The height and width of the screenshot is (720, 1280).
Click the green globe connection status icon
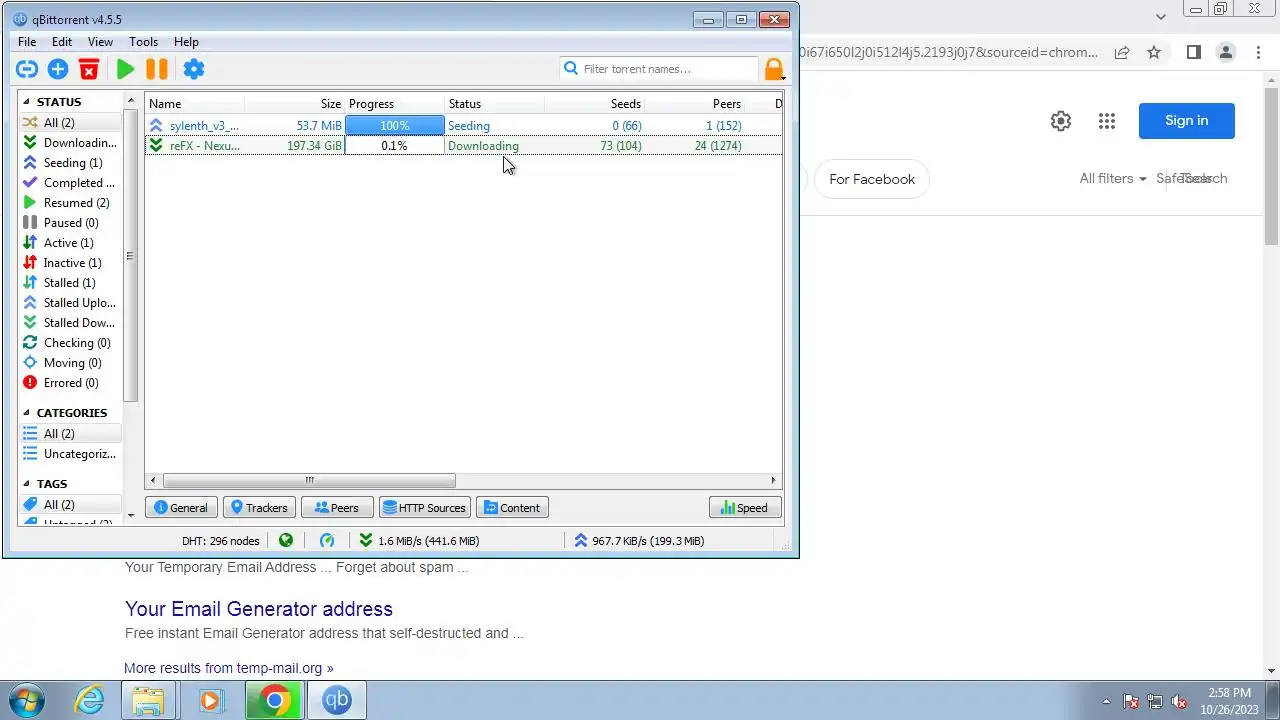(286, 540)
